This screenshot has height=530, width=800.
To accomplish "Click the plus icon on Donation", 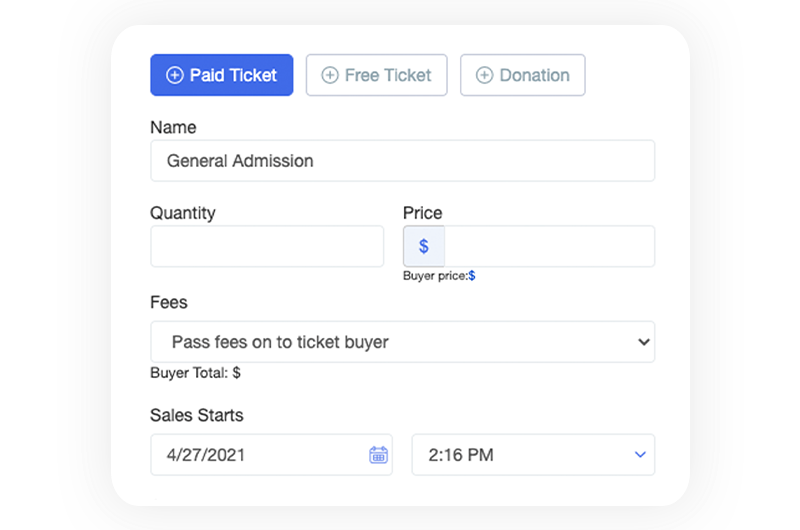I will pos(484,75).
